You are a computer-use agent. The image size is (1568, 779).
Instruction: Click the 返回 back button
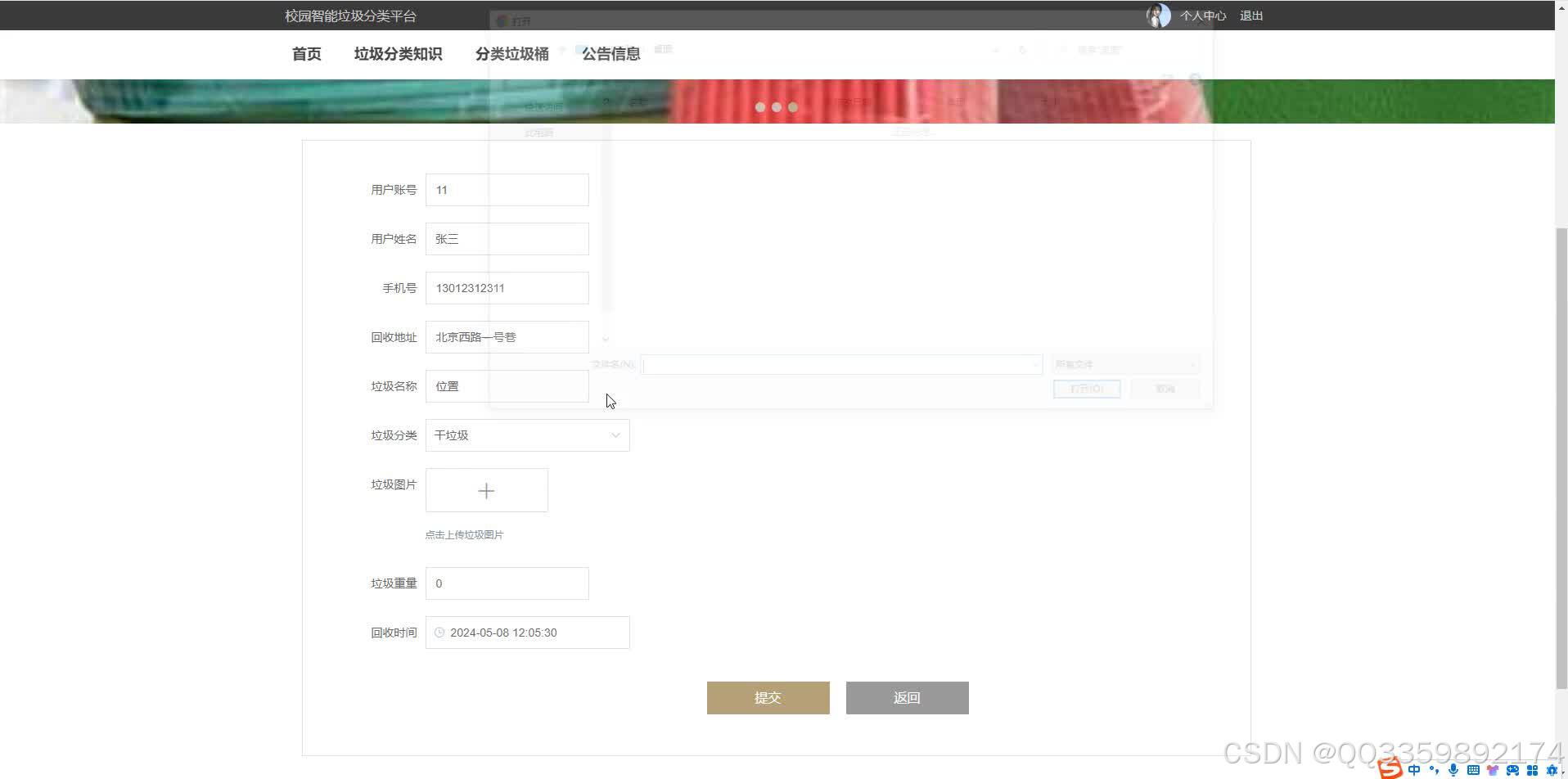(x=907, y=698)
